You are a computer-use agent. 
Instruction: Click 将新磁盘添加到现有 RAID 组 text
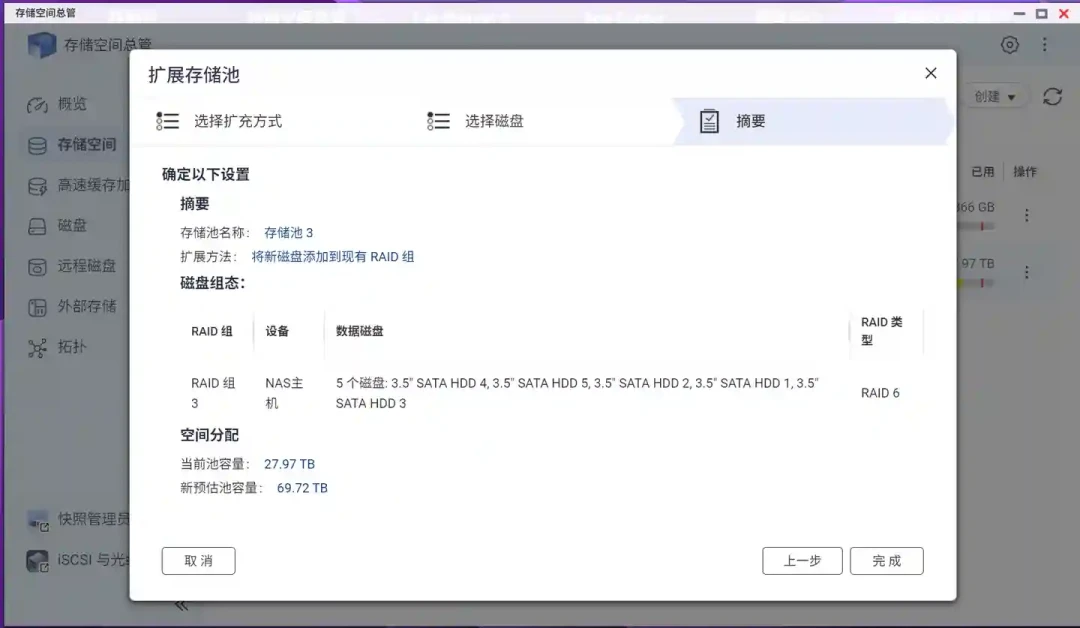point(333,257)
